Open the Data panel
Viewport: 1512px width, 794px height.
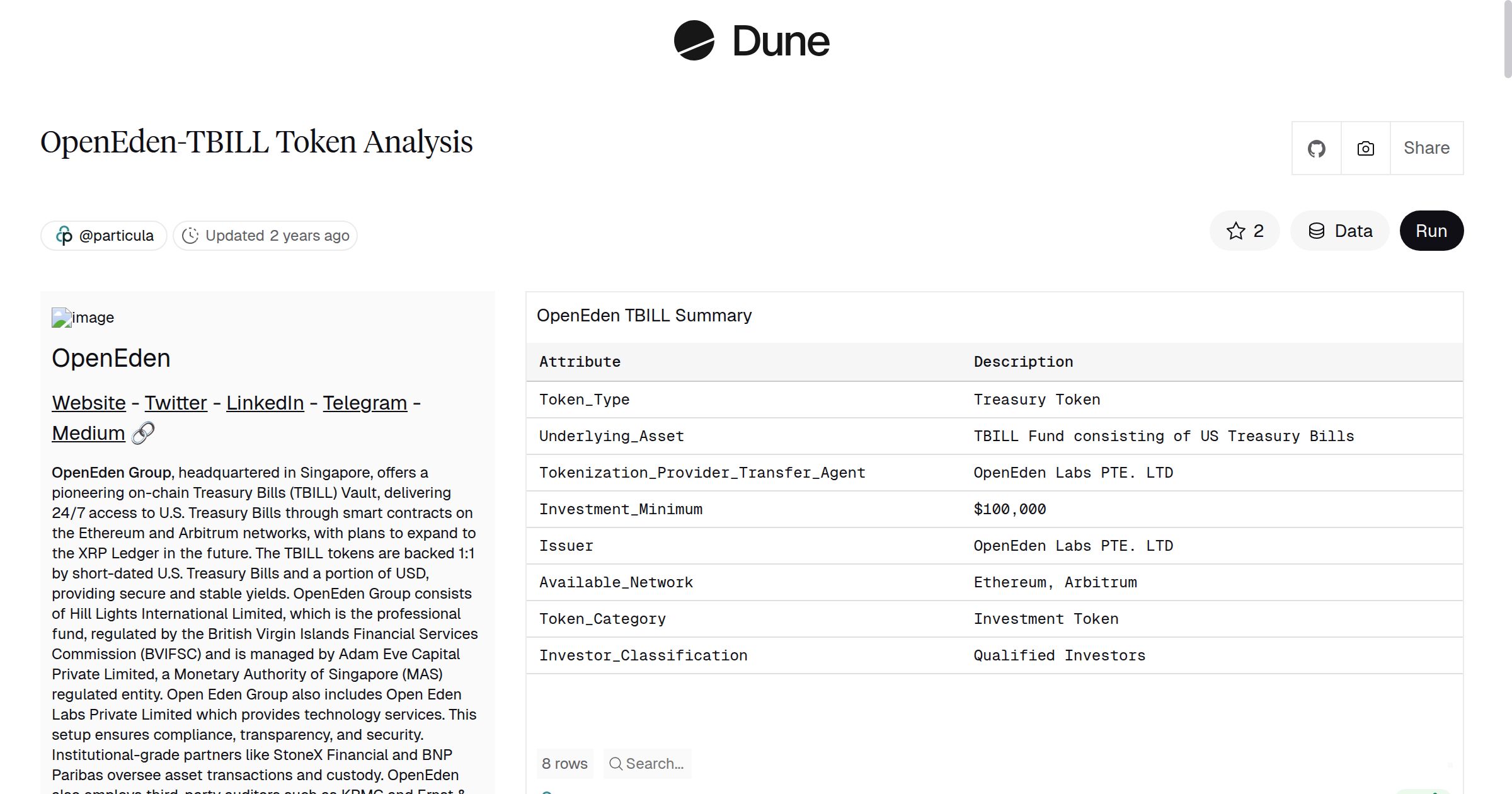point(1340,231)
